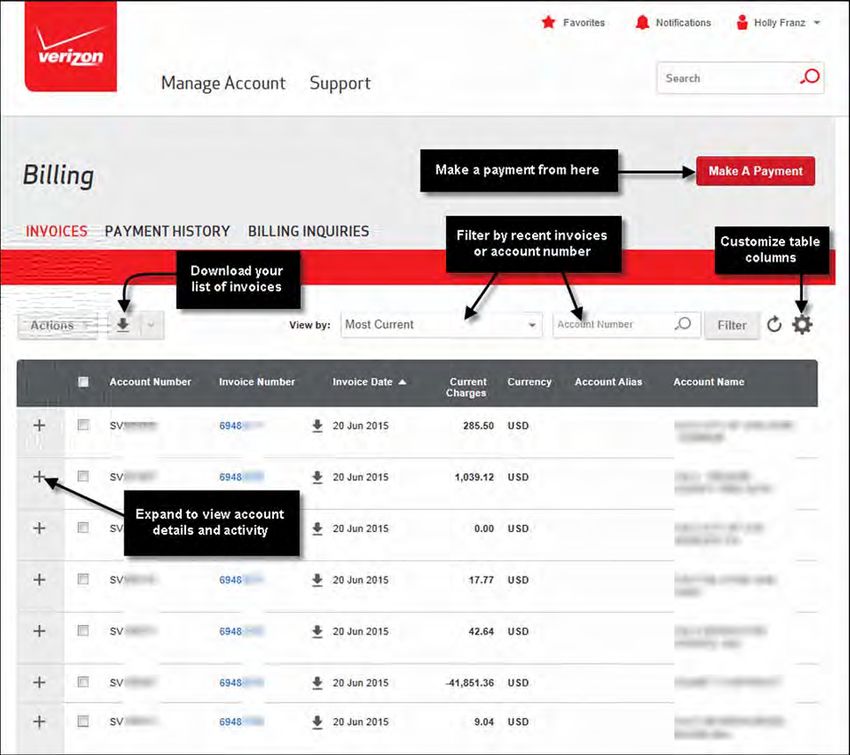Click the Invoice Number column header
Image resolution: width=850 pixels, height=755 pixels.
(257, 382)
